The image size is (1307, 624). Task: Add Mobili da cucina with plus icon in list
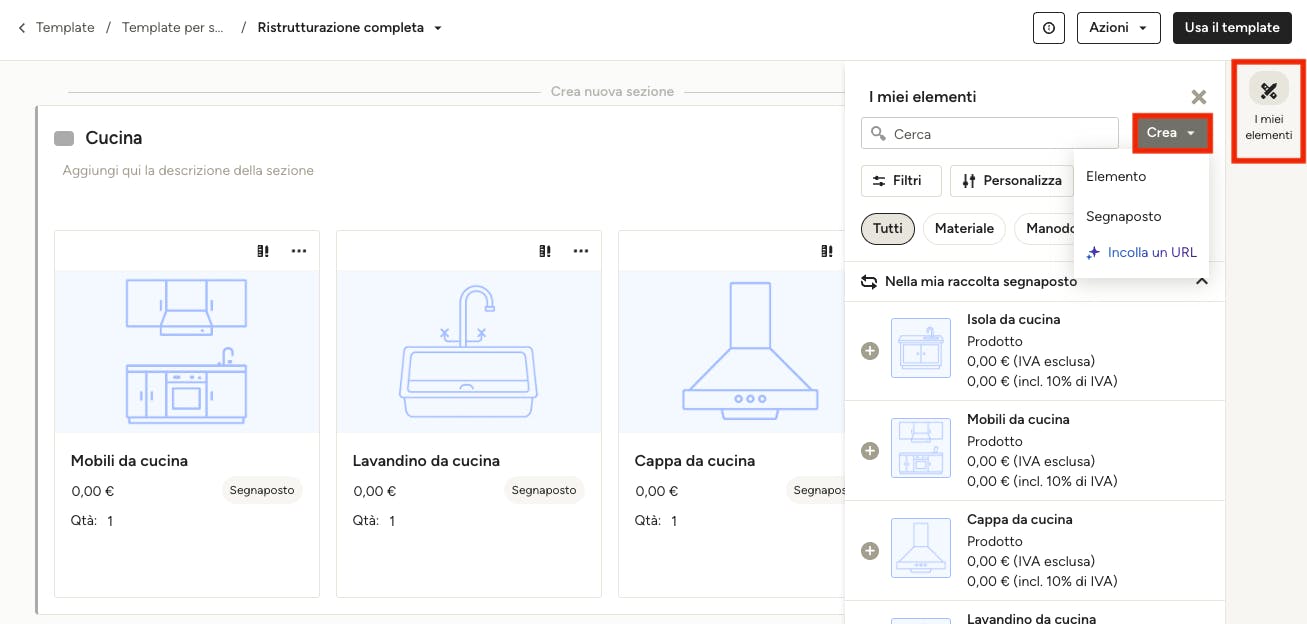(870, 451)
